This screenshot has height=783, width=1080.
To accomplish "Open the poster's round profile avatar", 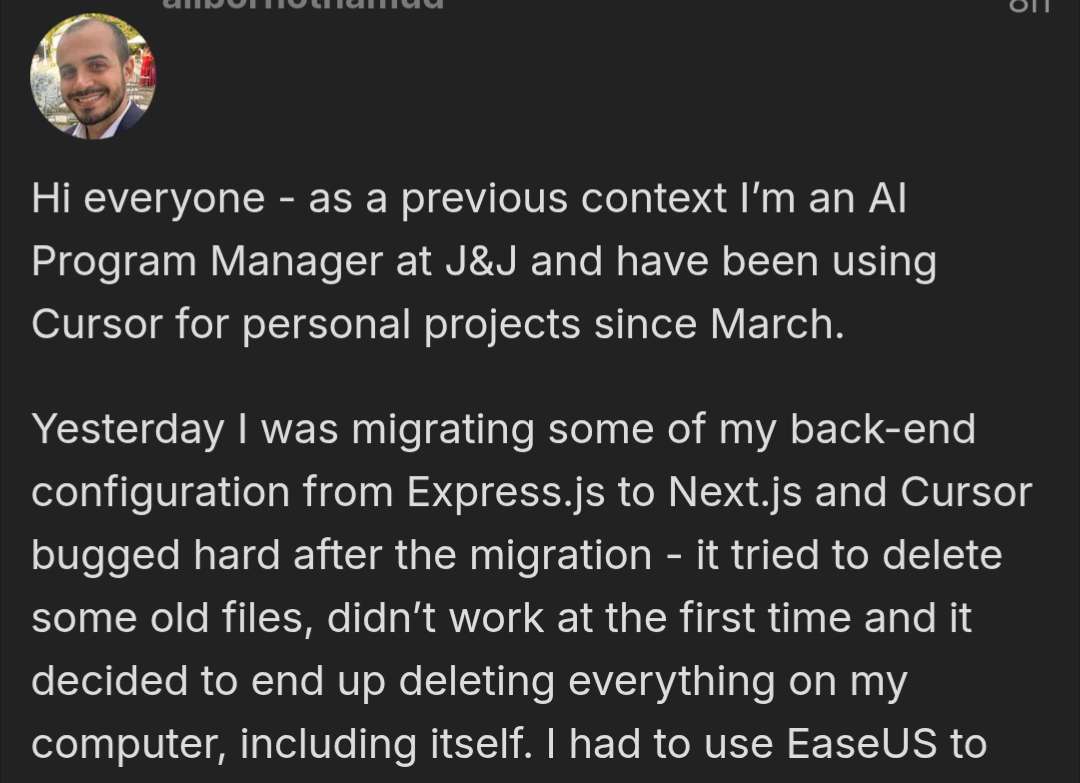I will click(93, 76).
